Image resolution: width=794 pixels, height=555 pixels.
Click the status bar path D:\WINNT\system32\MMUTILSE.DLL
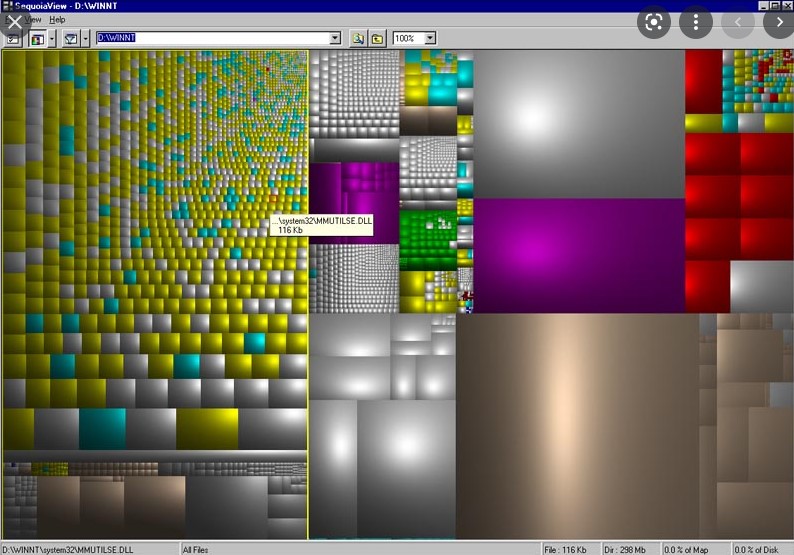tap(68, 549)
